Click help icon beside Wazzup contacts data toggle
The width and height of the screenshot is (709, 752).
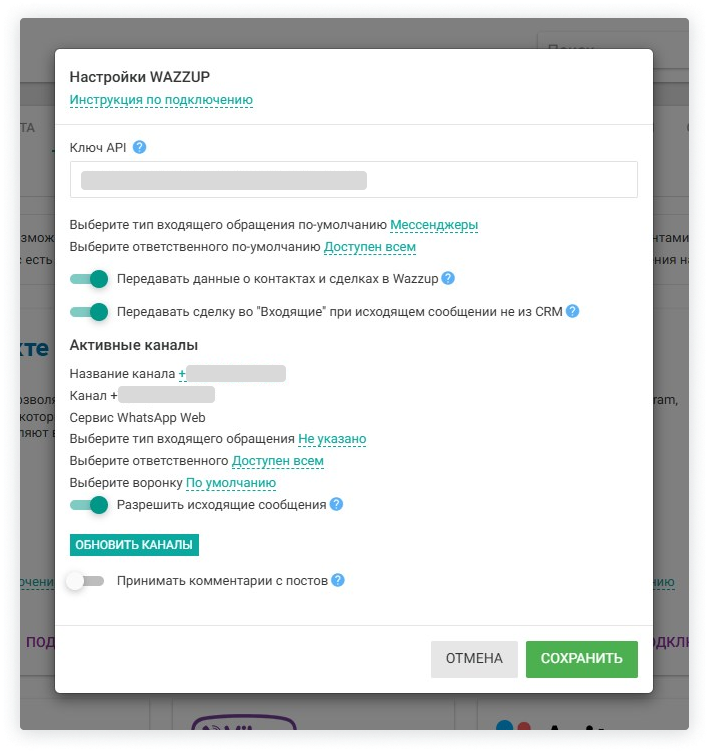tap(448, 278)
